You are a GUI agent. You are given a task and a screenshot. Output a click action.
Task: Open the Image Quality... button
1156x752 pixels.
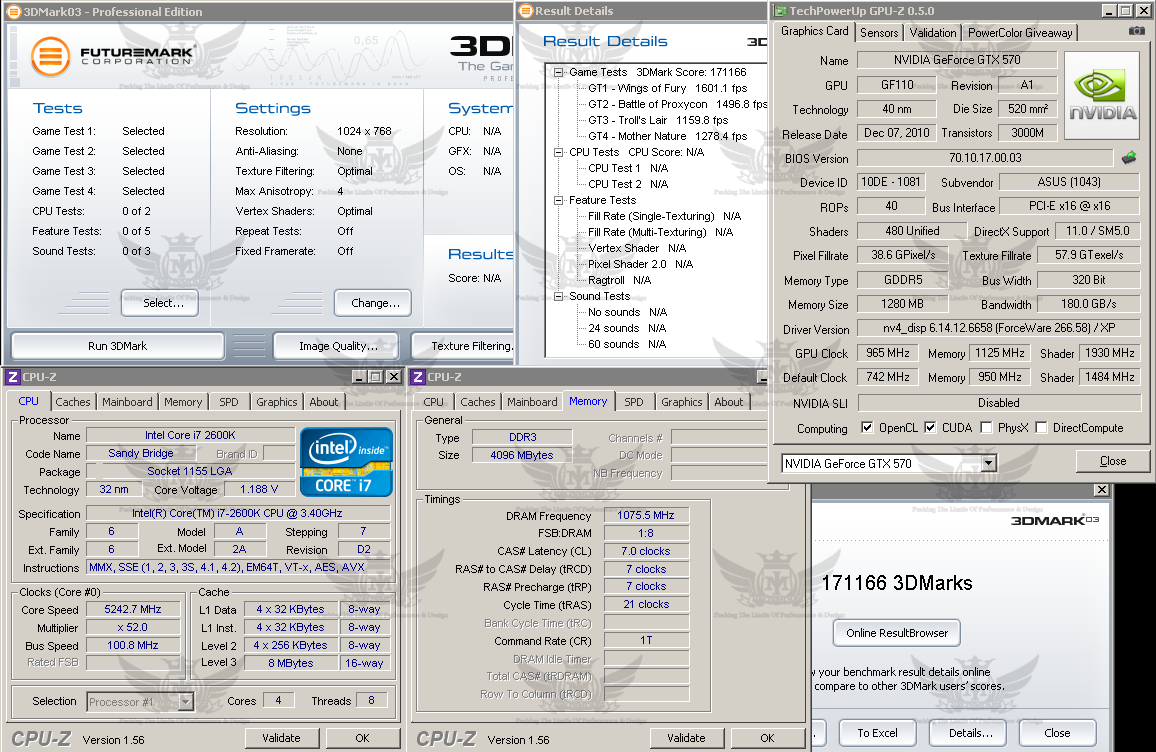[336, 346]
